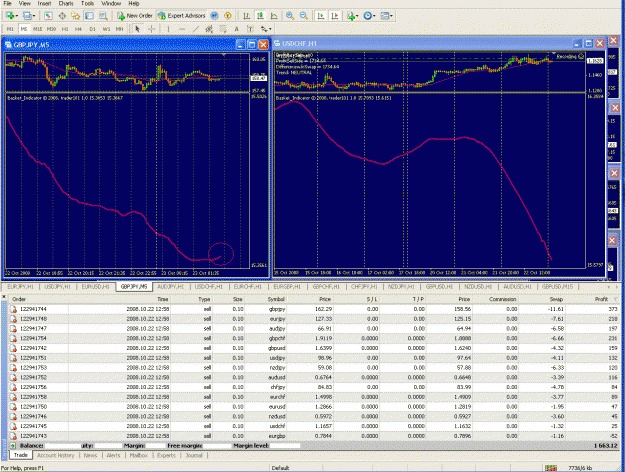Switch timeframe to H1
The image size is (625, 472).
65,29
